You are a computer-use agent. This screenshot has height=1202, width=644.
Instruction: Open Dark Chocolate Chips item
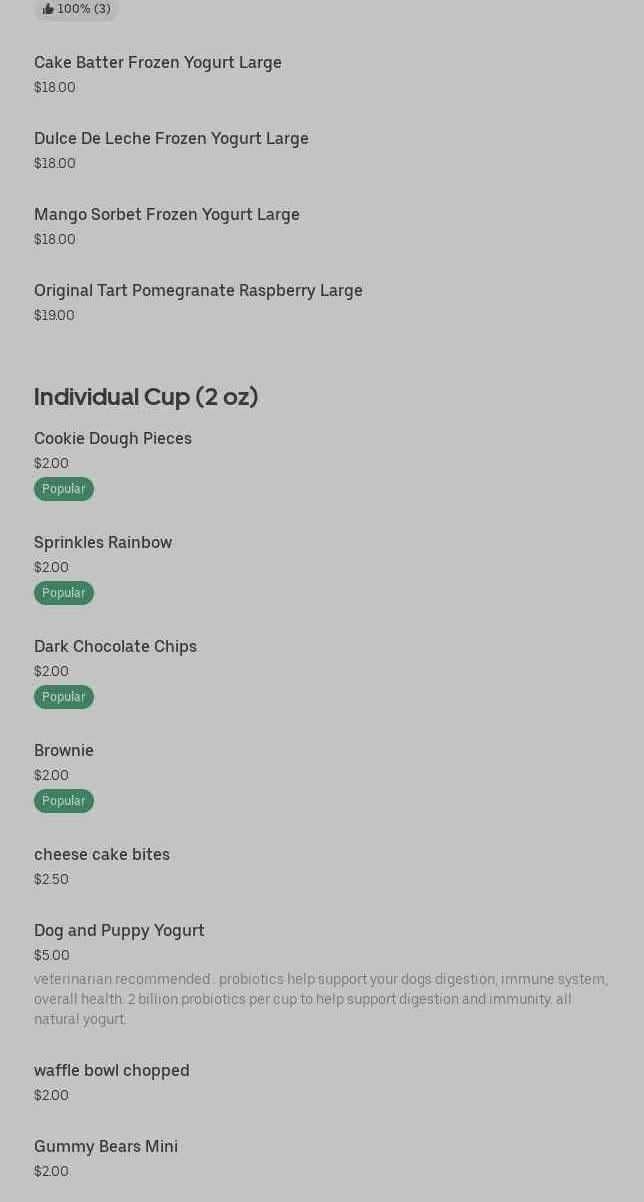(115, 647)
